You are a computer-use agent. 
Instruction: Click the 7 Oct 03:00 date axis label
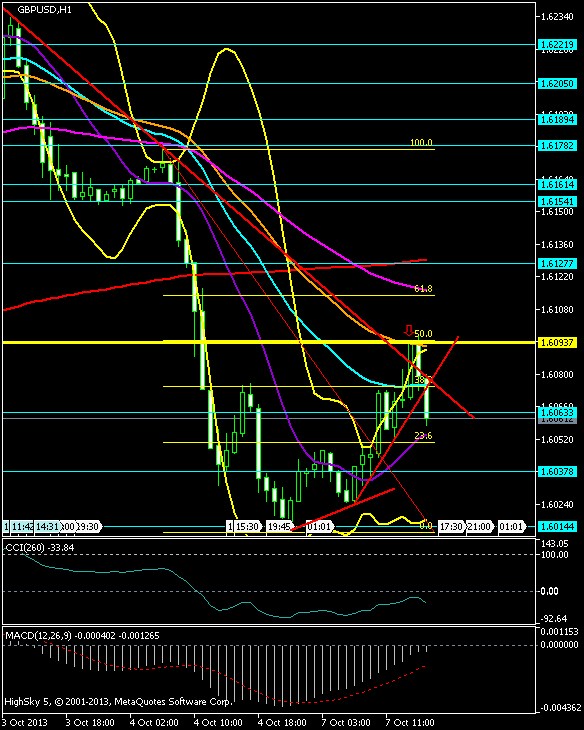point(346,723)
